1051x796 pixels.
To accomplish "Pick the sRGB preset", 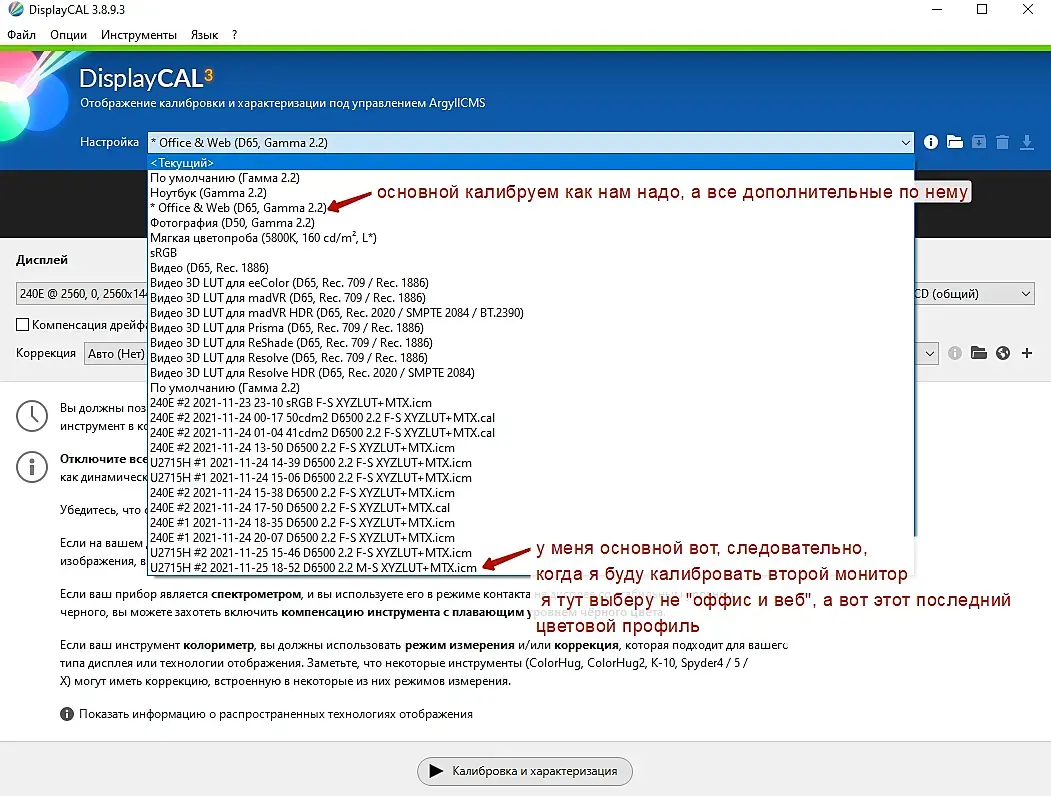I will pyautogui.click(x=531, y=253).
